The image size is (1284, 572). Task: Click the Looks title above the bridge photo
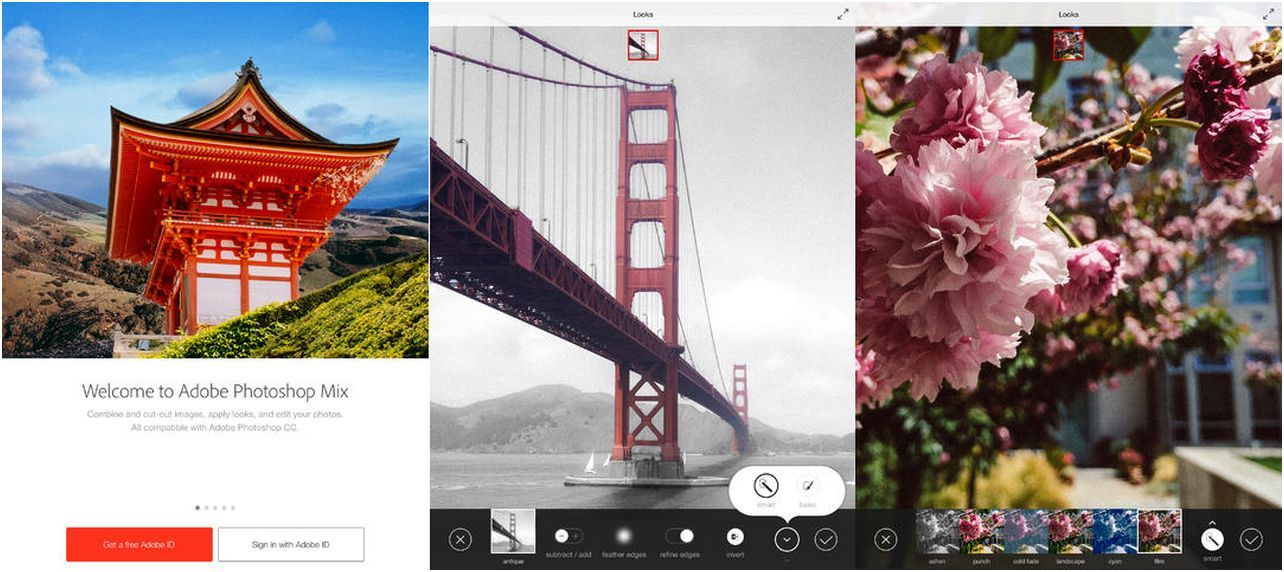click(643, 15)
